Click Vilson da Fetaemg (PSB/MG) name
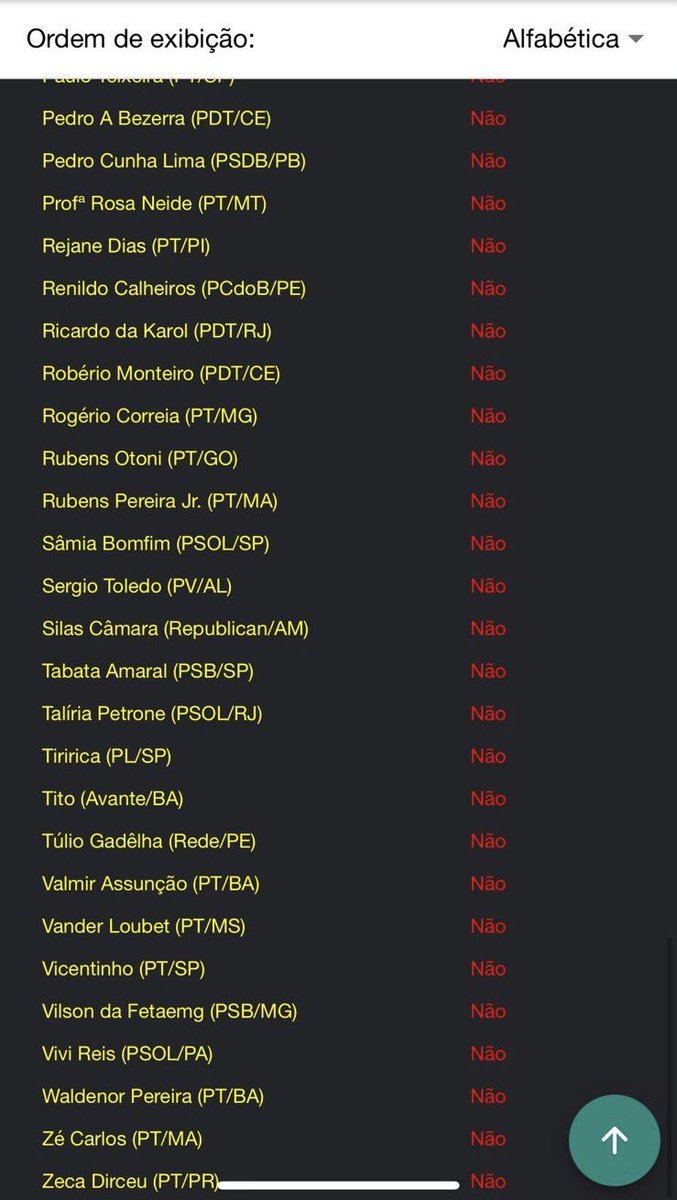The width and height of the screenshot is (677, 1200). tap(170, 1011)
